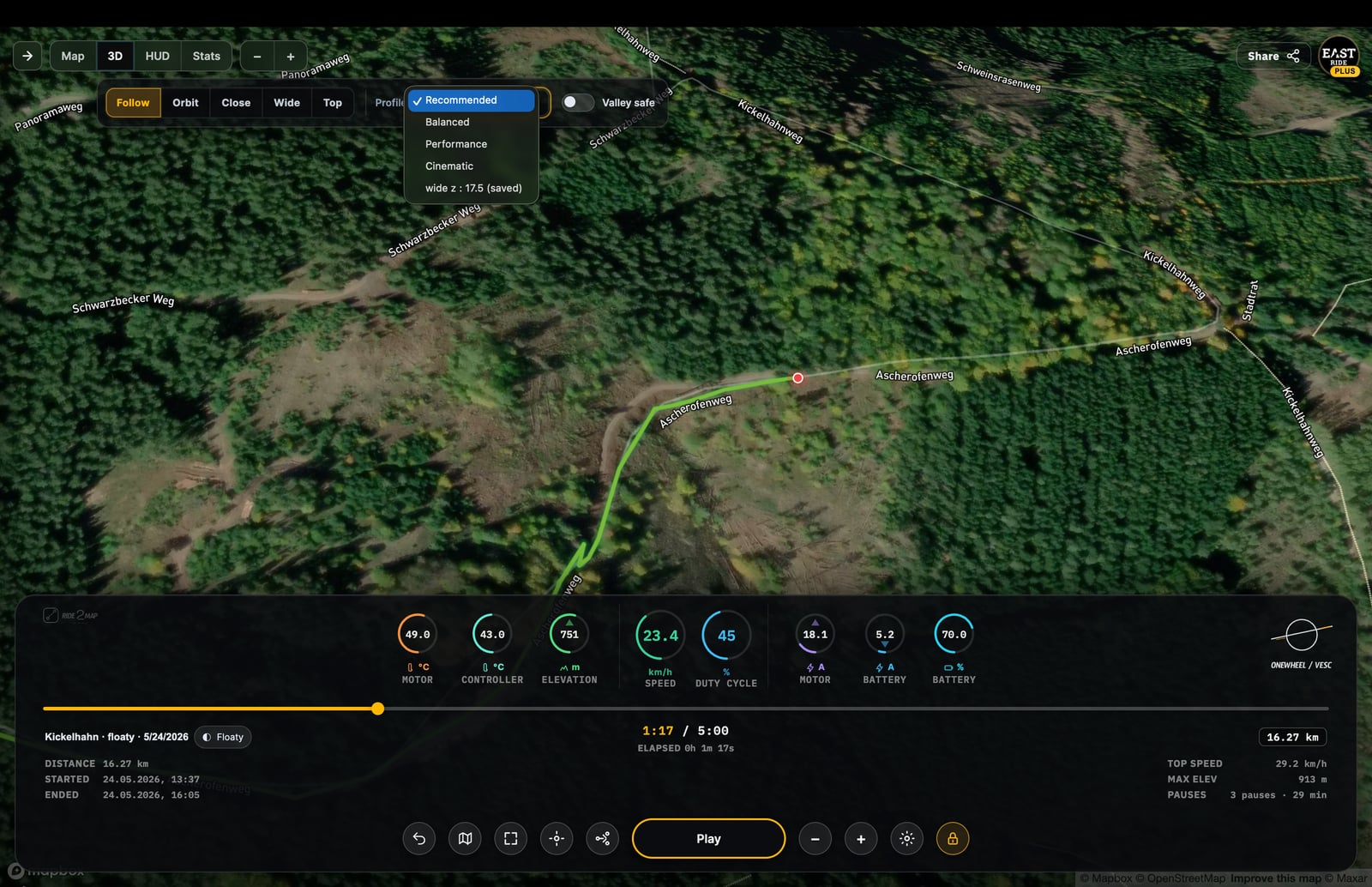
Task: Click the restart (undo arrow) icon
Action: pos(418,839)
